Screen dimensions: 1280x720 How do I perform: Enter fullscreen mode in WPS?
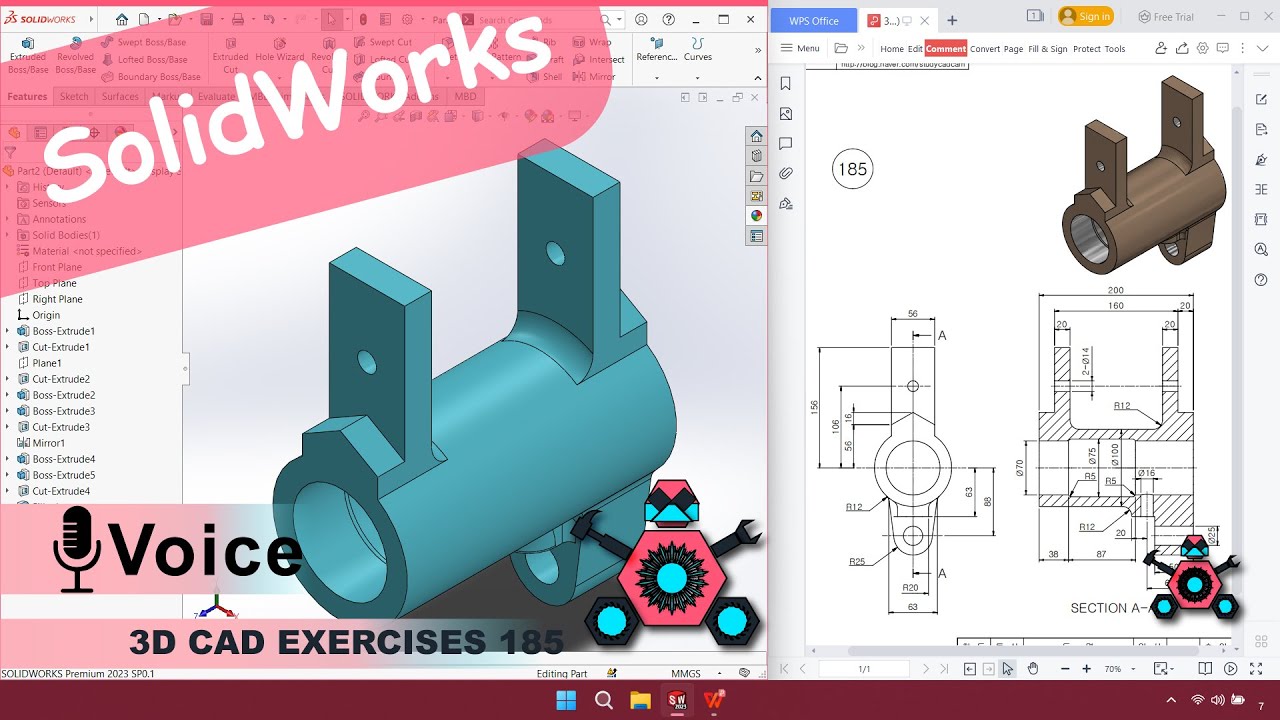(1256, 668)
